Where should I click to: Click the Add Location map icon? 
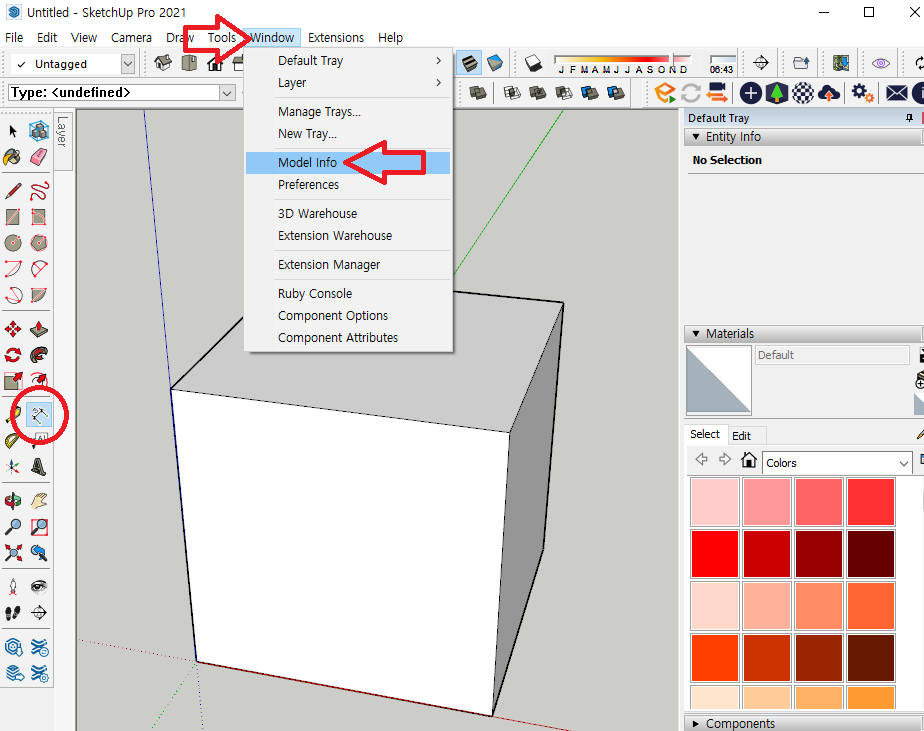(x=841, y=62)
